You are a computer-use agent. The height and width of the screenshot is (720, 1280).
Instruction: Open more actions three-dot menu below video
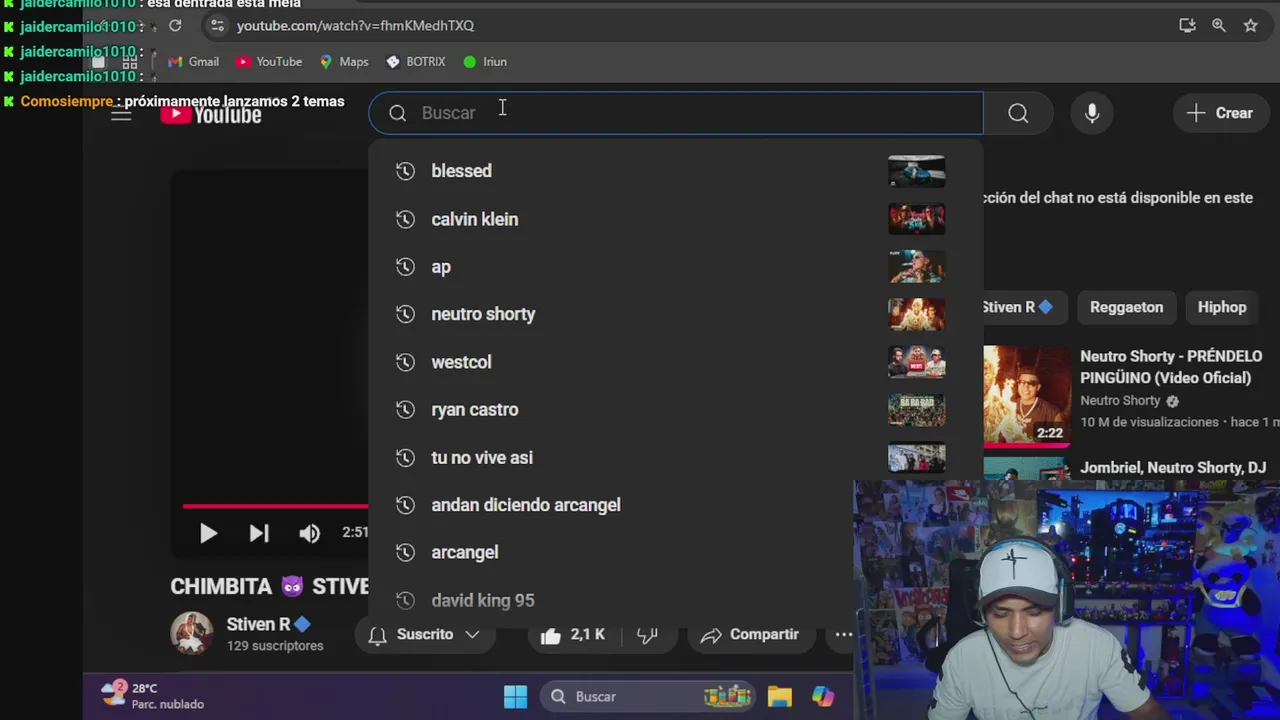point(844,635)
